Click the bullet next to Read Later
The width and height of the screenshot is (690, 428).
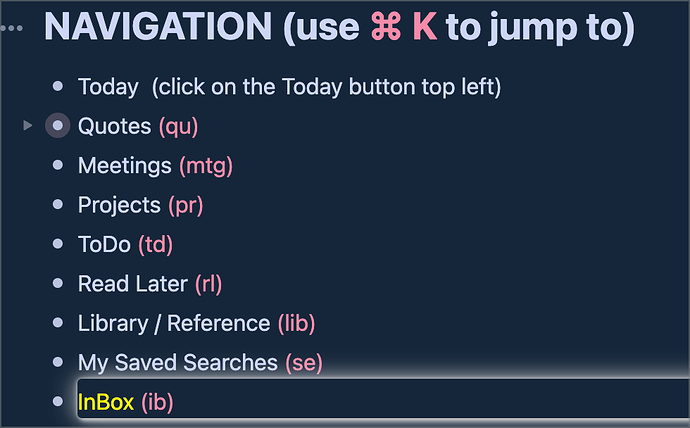[58, 284]
